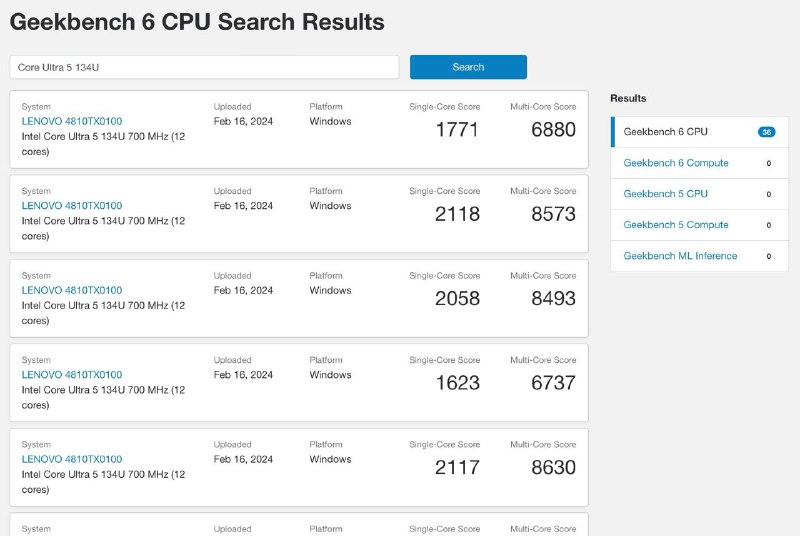
Task: Click the single-core score 1623
Action: [x=457, y=383]
